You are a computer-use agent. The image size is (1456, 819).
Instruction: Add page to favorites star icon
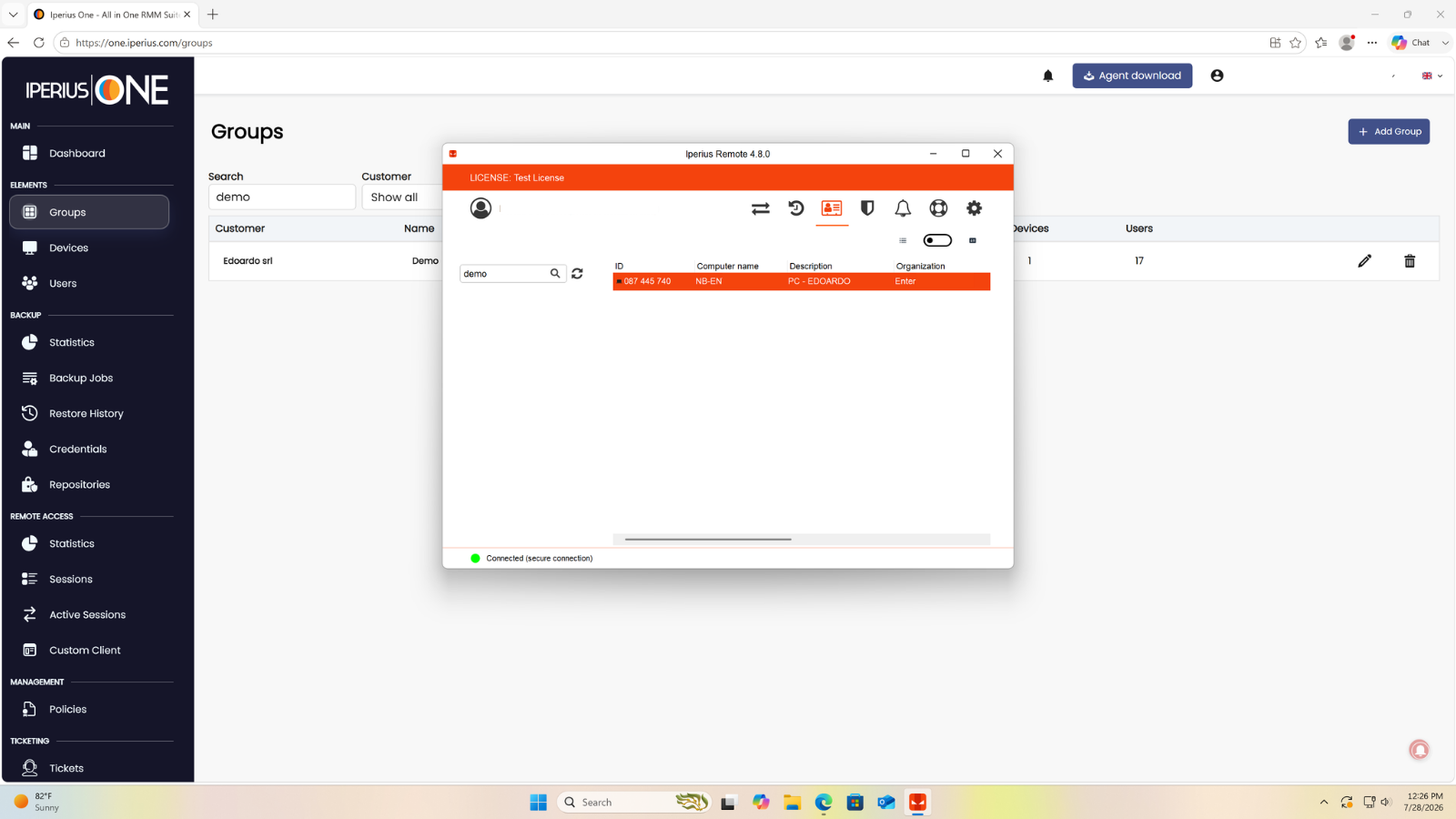click(x=1295, y=43)
